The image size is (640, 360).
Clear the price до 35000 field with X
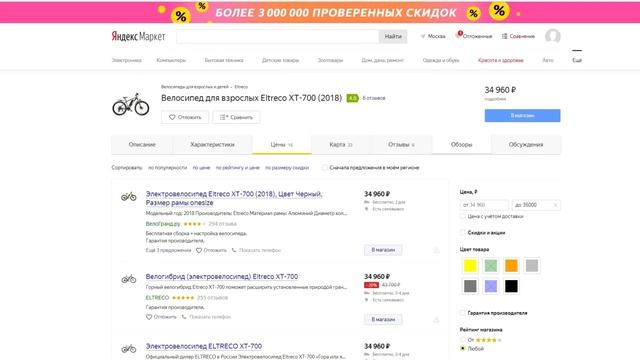556,205
